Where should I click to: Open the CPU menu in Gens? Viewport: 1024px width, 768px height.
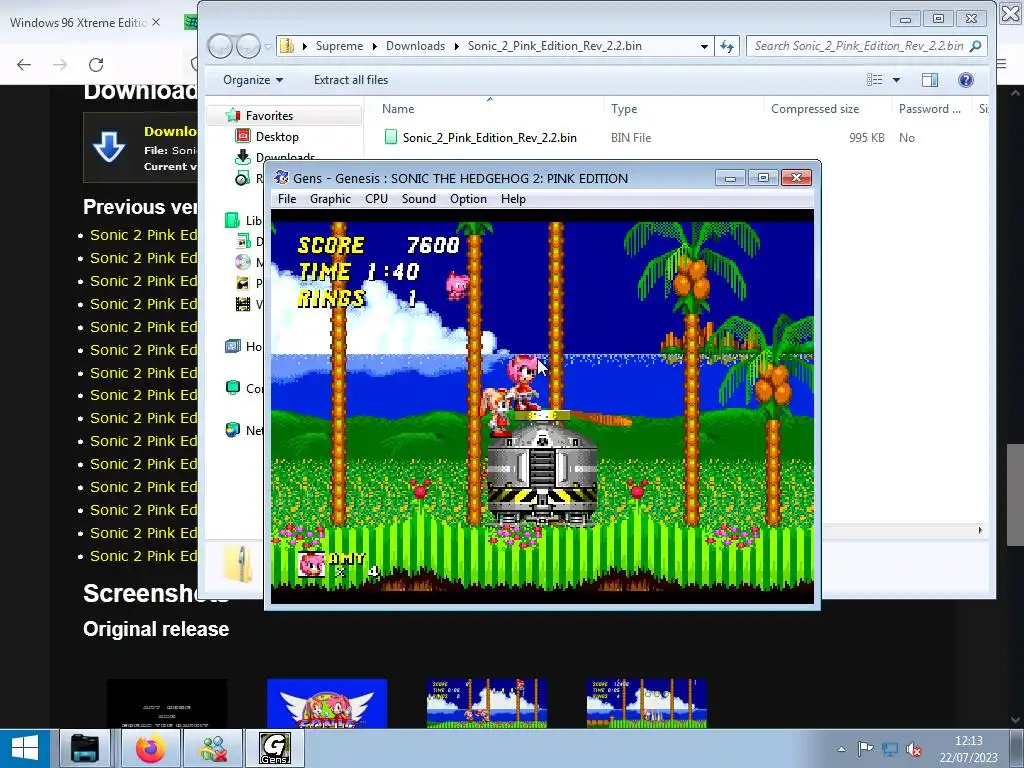(376, 199)
